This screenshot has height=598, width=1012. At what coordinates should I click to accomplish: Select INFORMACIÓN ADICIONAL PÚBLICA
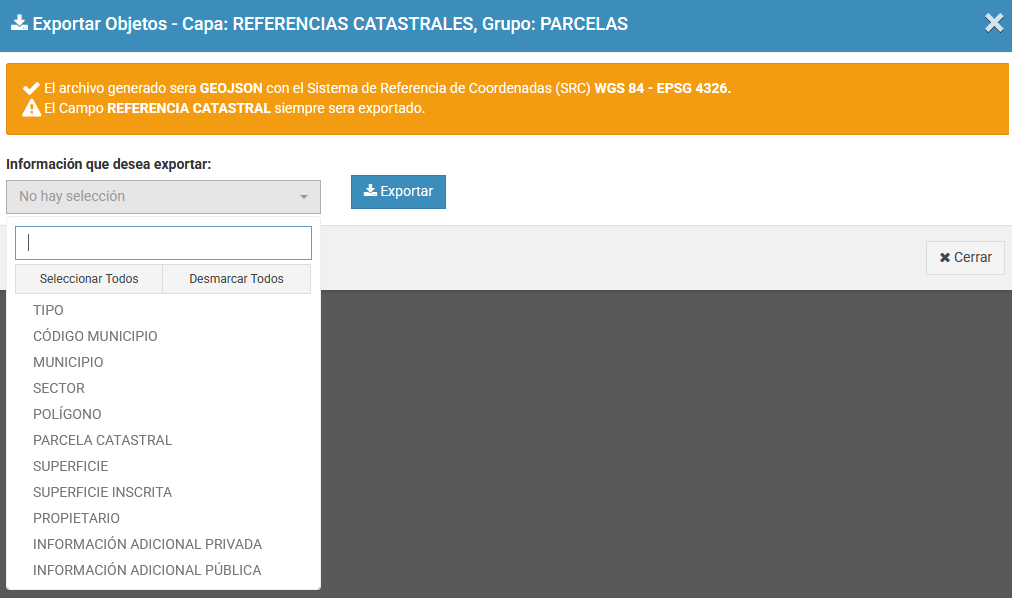147,570
